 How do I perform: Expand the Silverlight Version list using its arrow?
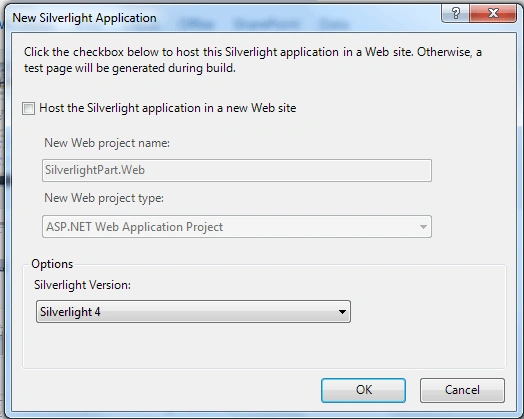[x=342, y=312]
